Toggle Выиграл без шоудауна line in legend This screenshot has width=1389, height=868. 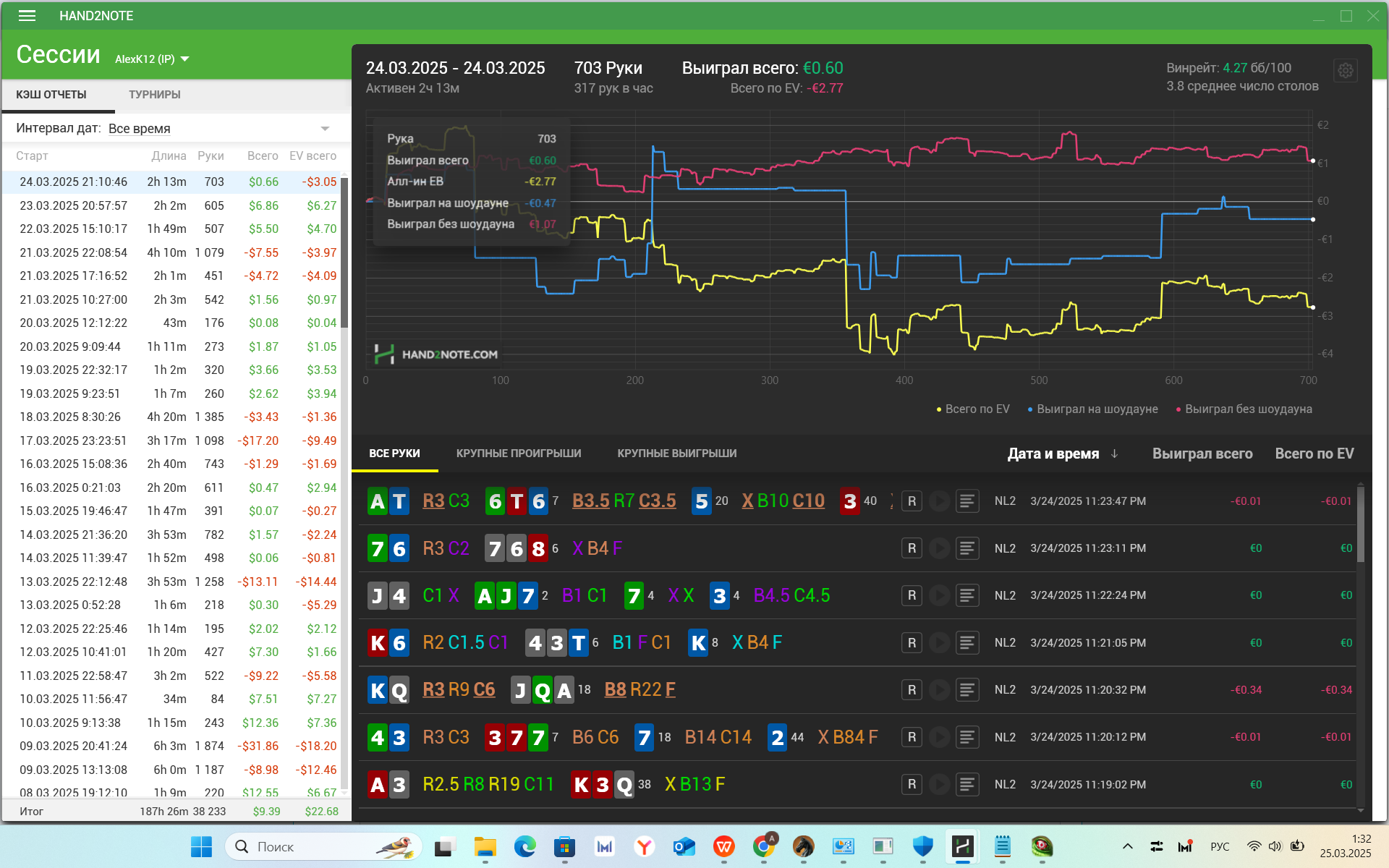tap(1244, 409)
